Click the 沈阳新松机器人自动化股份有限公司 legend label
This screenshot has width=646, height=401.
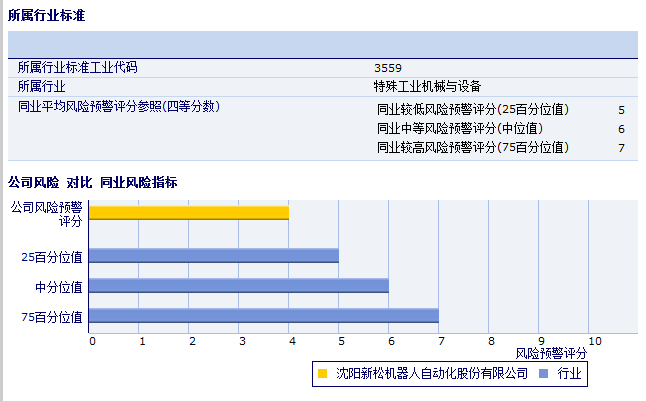432,374
